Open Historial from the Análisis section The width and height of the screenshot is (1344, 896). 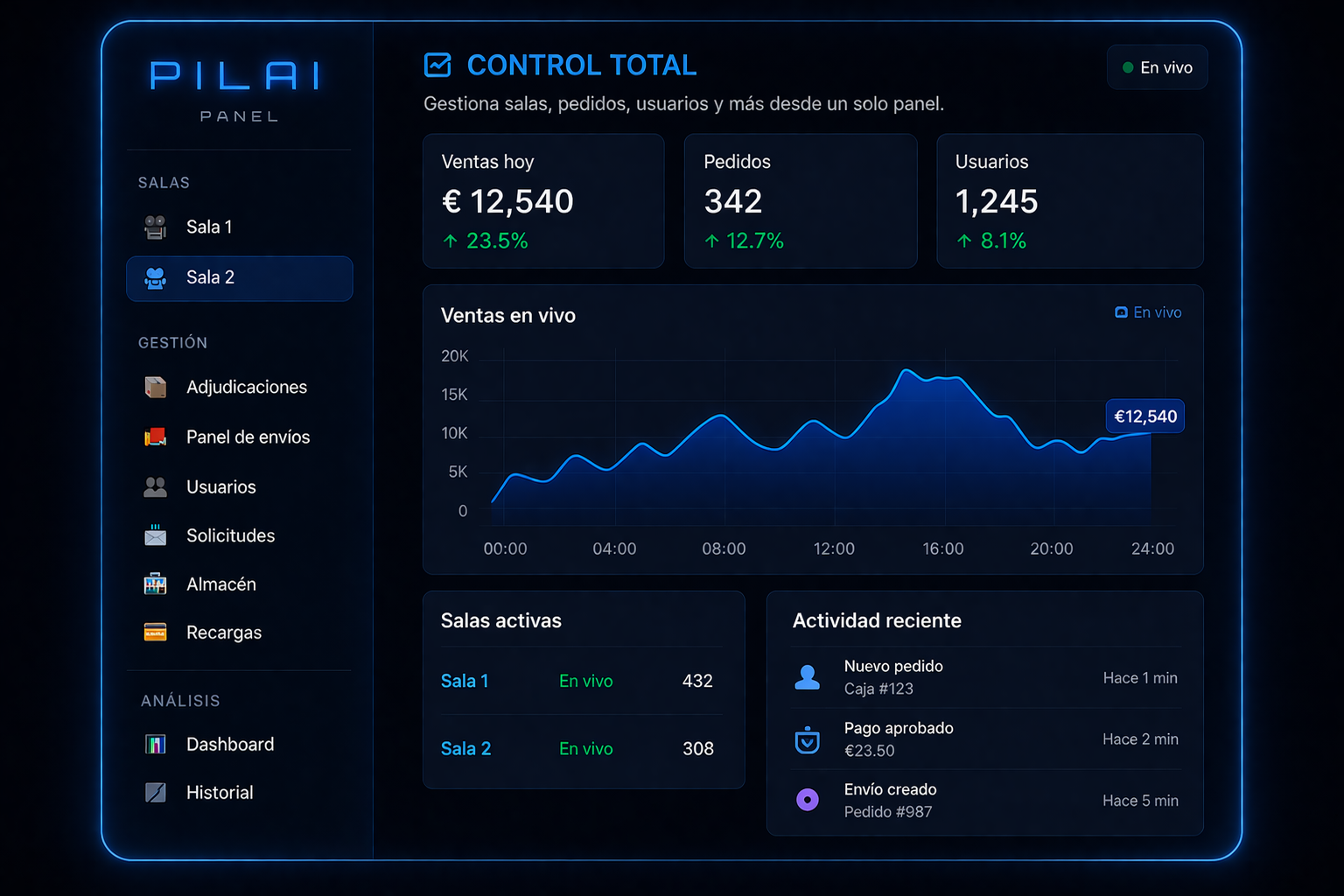point(219,793)
